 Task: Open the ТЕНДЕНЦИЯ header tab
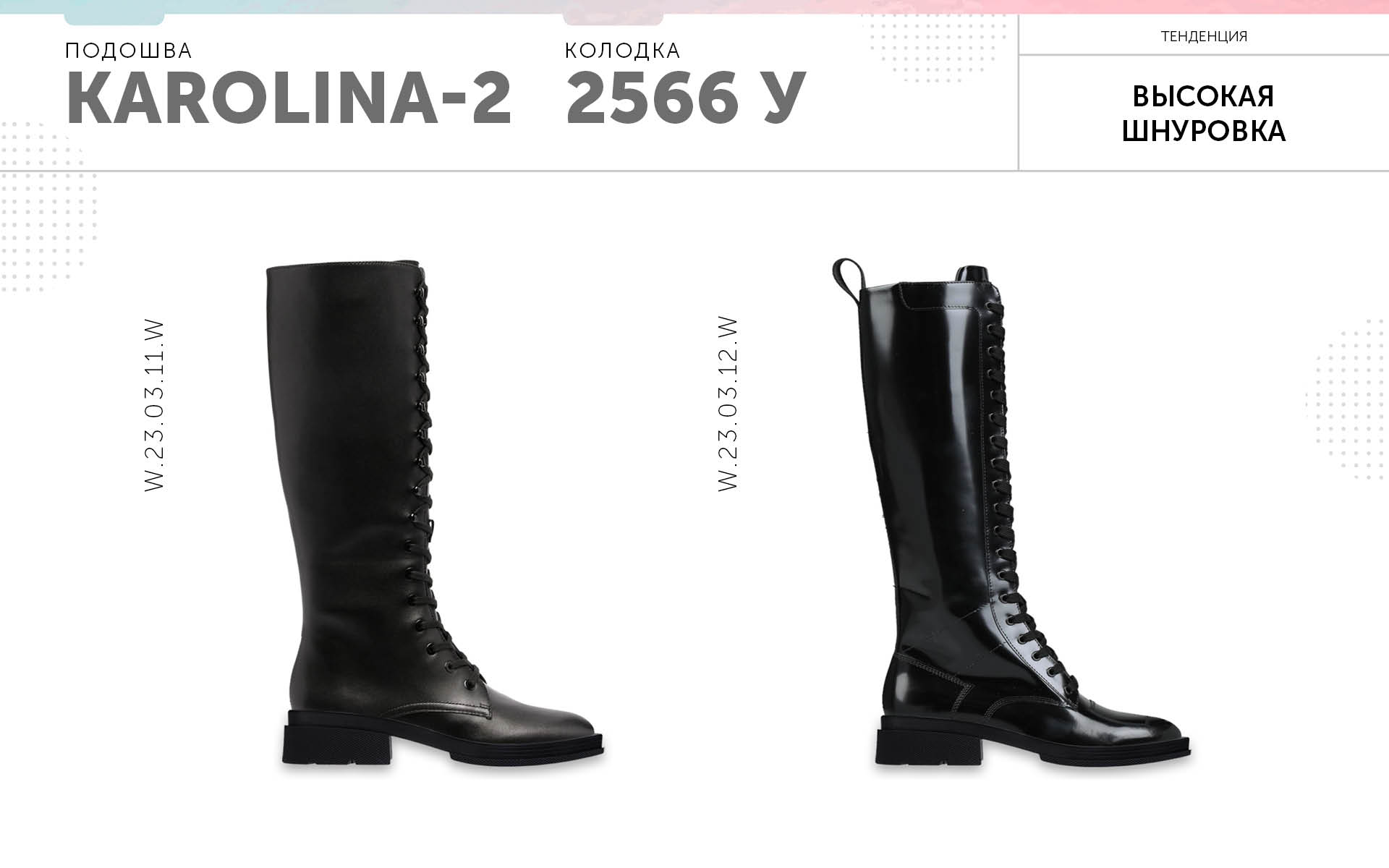pyautogui.click(x=1204, y=36)
